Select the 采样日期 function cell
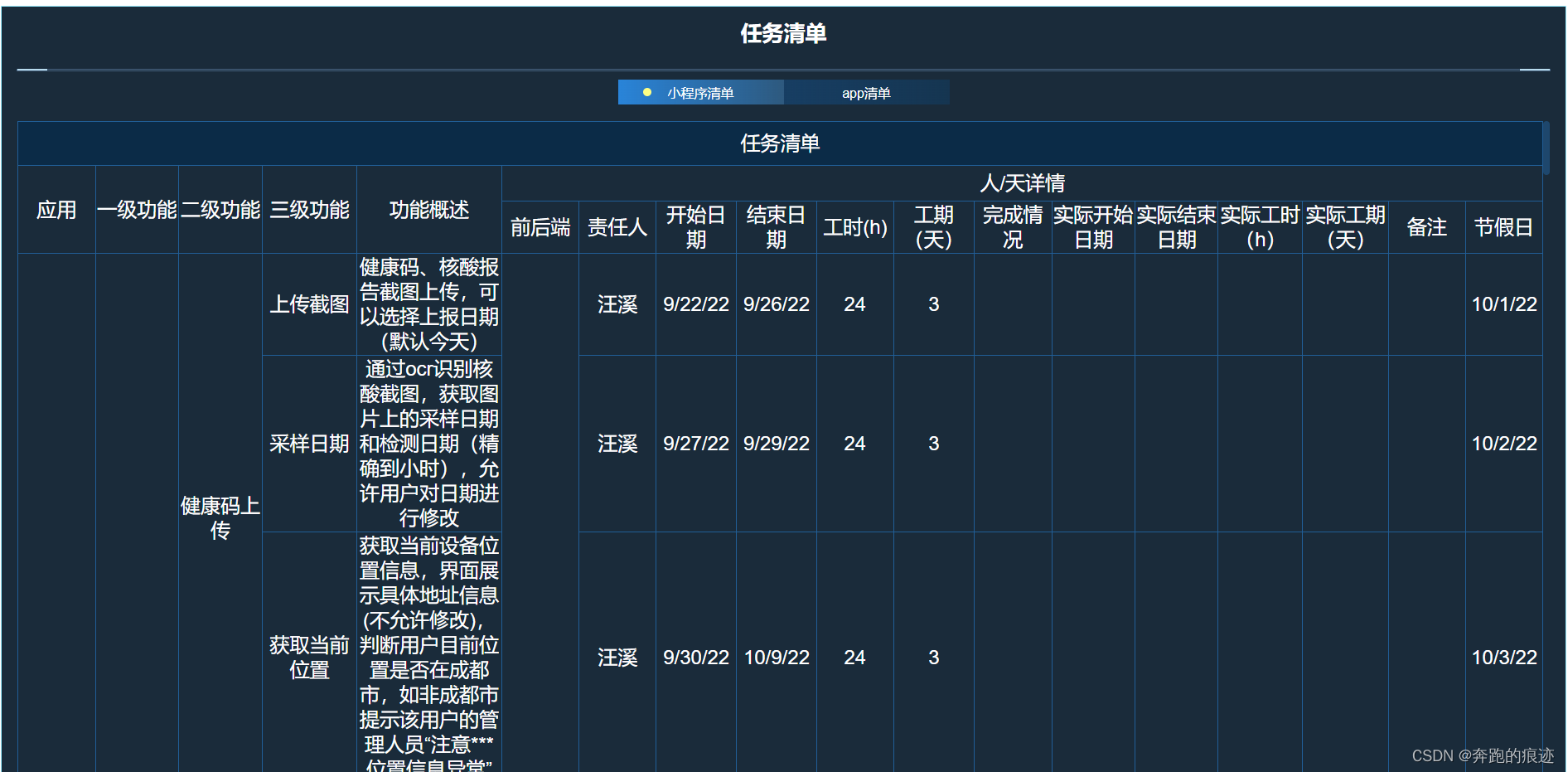 pos(309,444)
